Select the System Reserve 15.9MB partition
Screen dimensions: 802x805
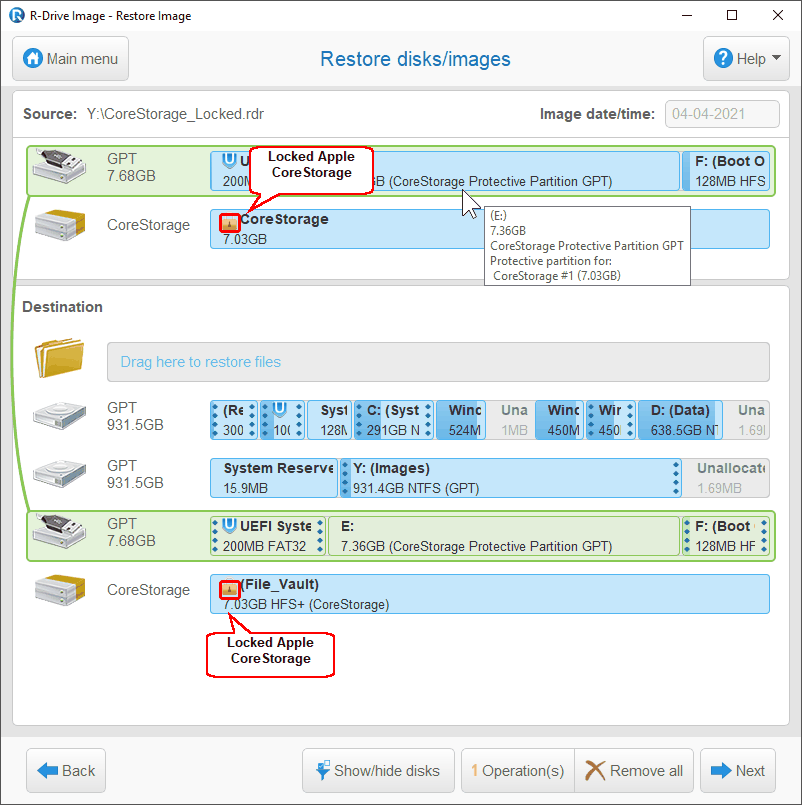pyautogui.click(x=274, y=478)
